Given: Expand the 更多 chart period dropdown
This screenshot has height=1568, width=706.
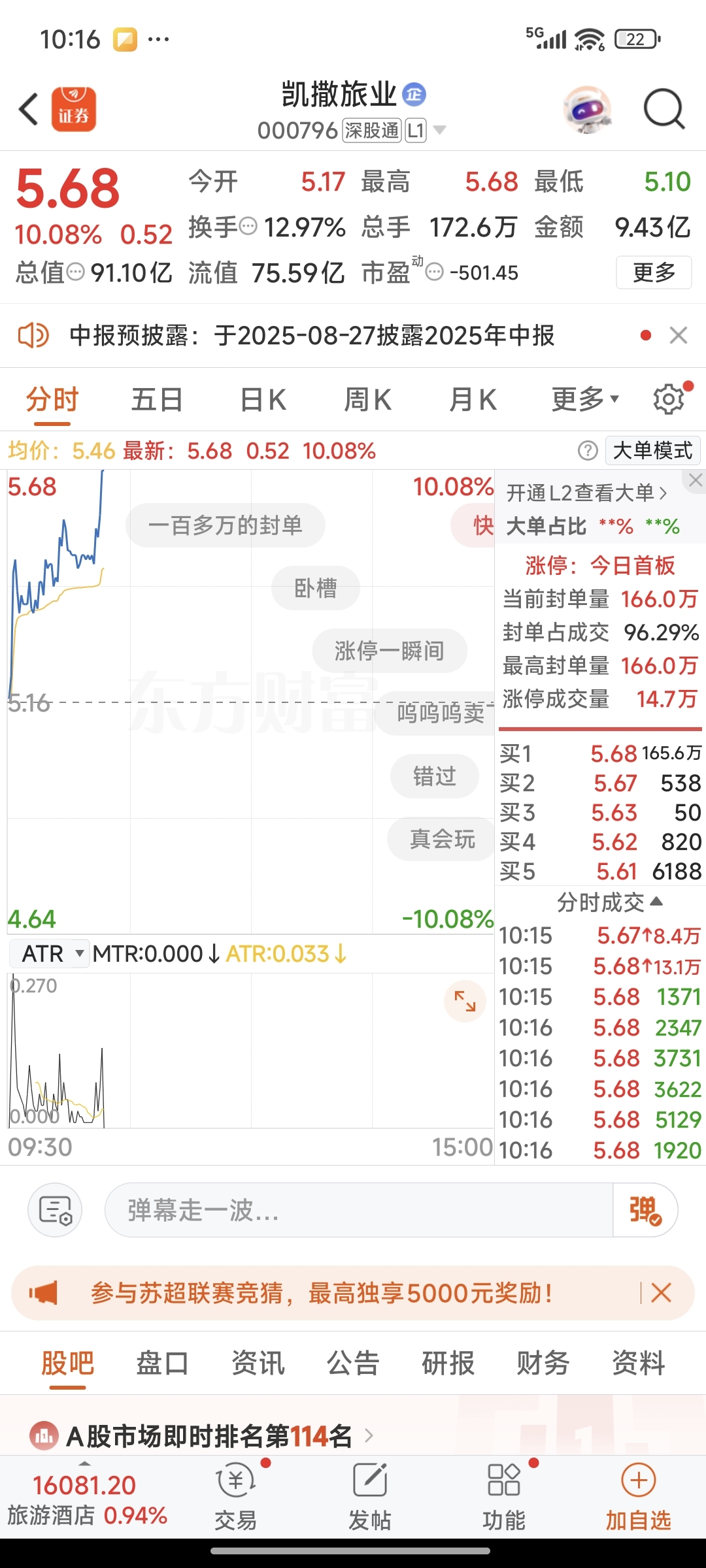Looking at the screenshot, I should pos(585,399).
